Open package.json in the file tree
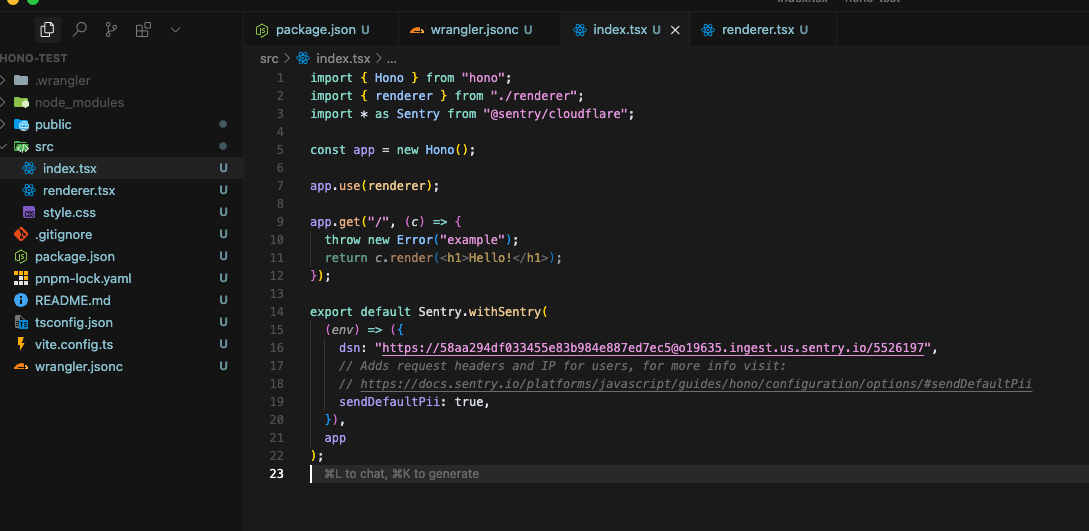This screenshot has height=531, width=1089. click(x=122, y=257)
